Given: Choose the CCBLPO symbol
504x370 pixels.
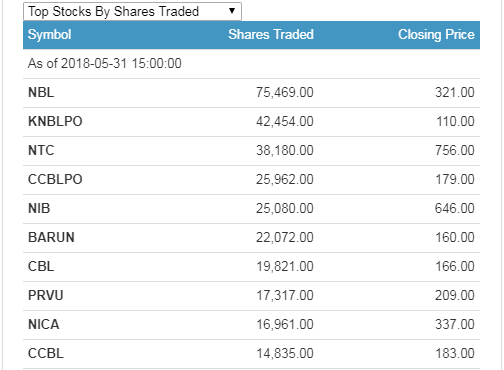Looking at the screenshot, I should [x=55, y=179].
